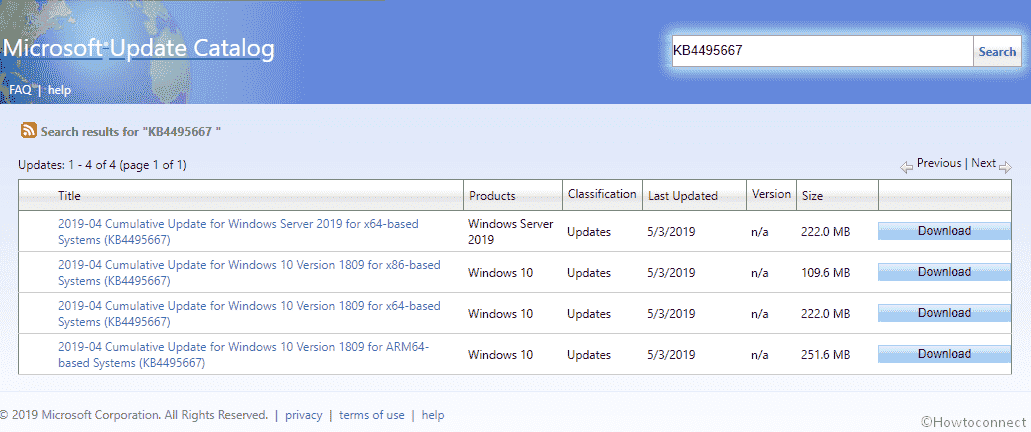This screenshot has height=432, width=1031.
Task: Open the Windows 10 x86-based update title
Action: point(249,273)
